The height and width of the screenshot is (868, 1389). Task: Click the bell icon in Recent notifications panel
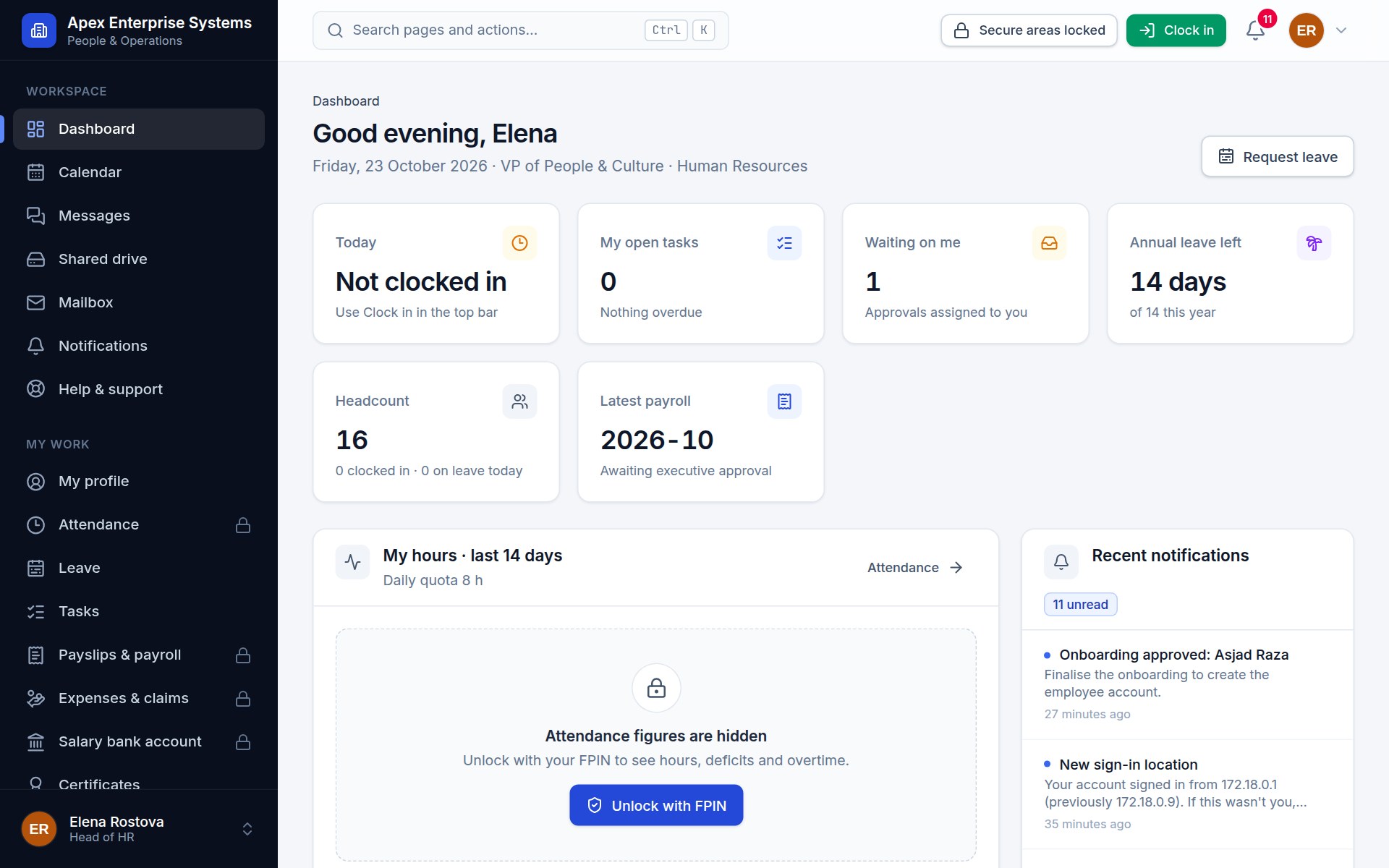[1061, 562]
